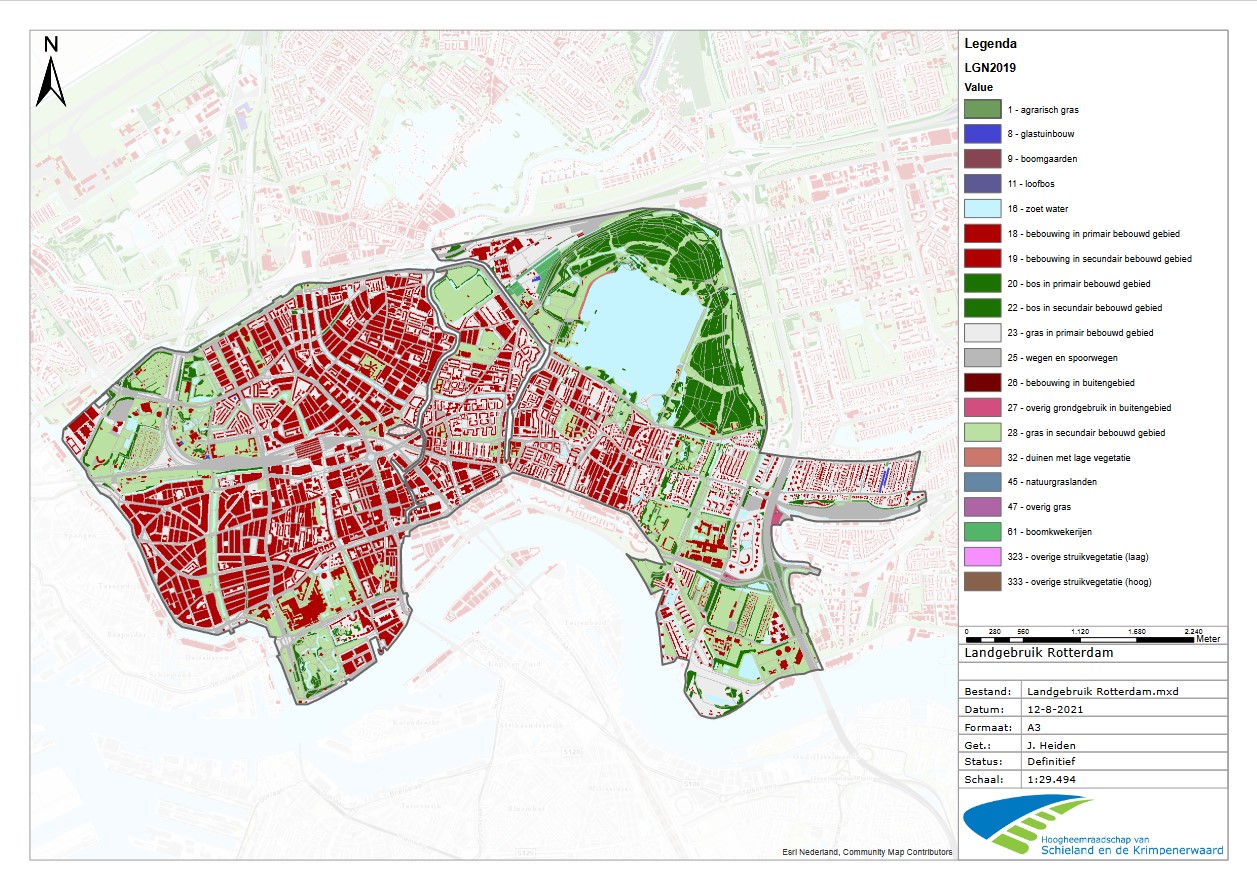Click the boomkwekerijen legend swatch
Viewport: 1257px width, 890px height.
coord(982,532)
